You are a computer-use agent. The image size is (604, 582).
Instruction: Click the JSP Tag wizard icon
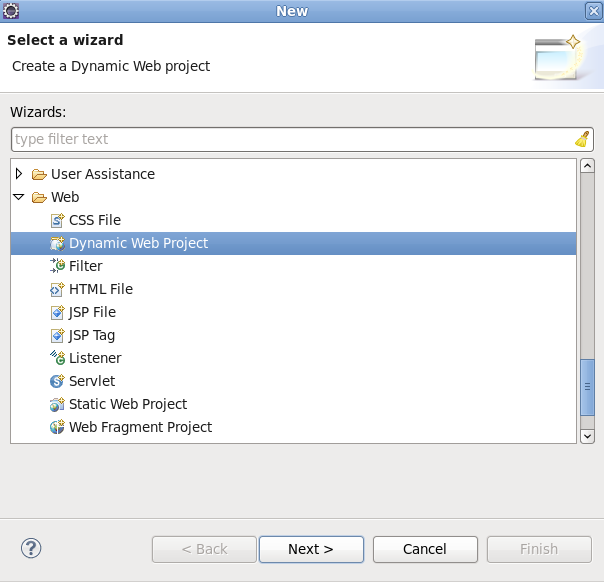click(x=57, y=335)
